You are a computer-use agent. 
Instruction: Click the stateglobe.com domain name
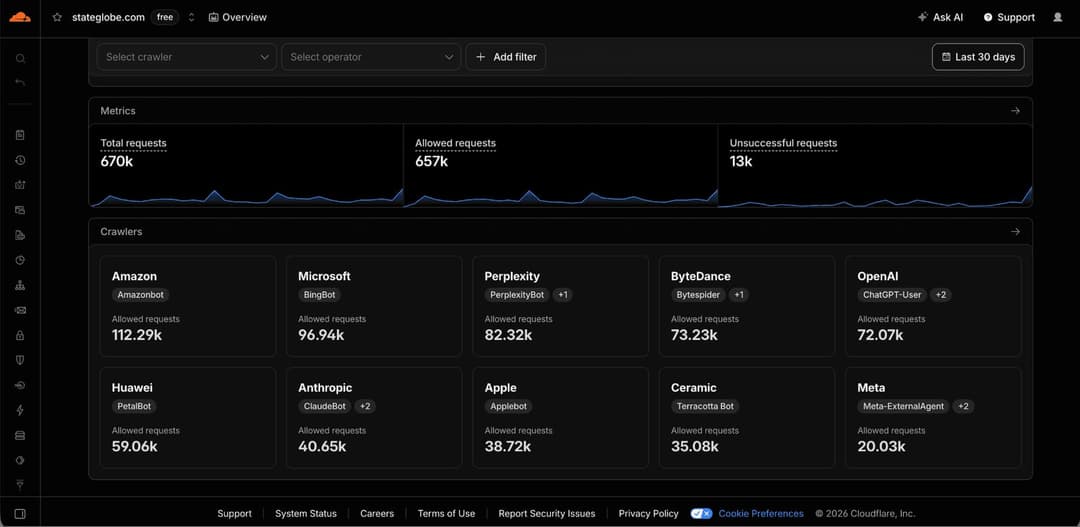pos(108,17)
